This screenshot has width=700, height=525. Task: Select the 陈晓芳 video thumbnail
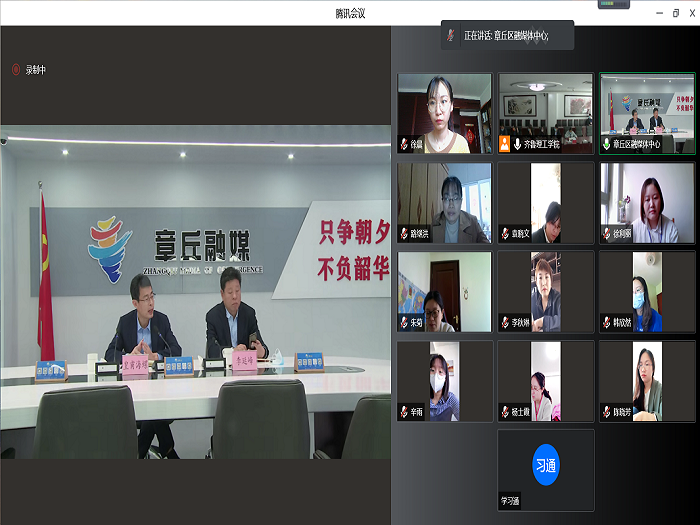point(646,380)
